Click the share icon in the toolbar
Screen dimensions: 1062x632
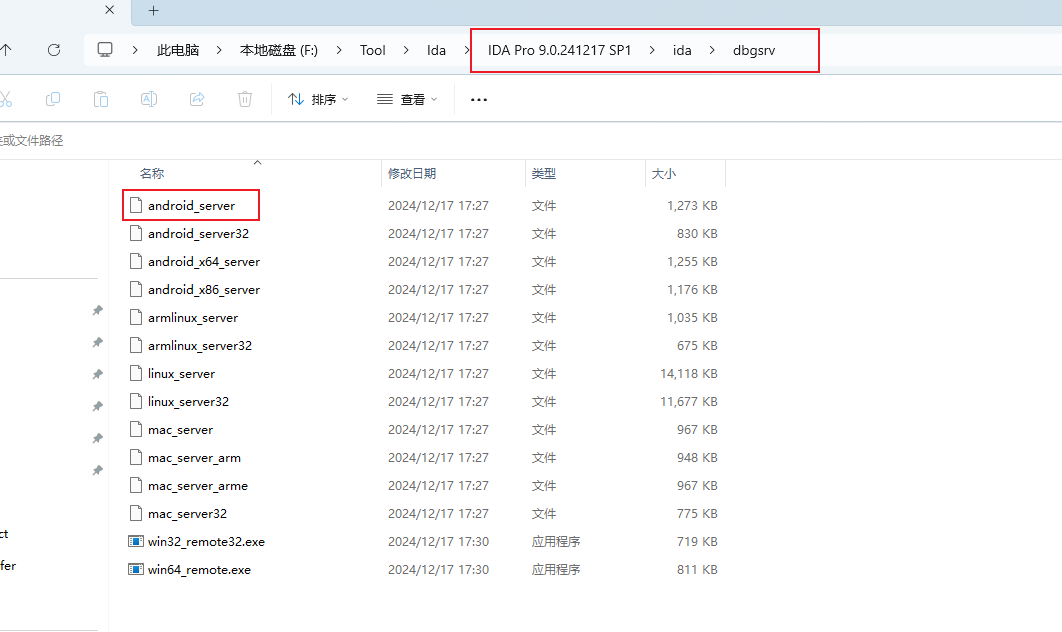coord(197,99)
